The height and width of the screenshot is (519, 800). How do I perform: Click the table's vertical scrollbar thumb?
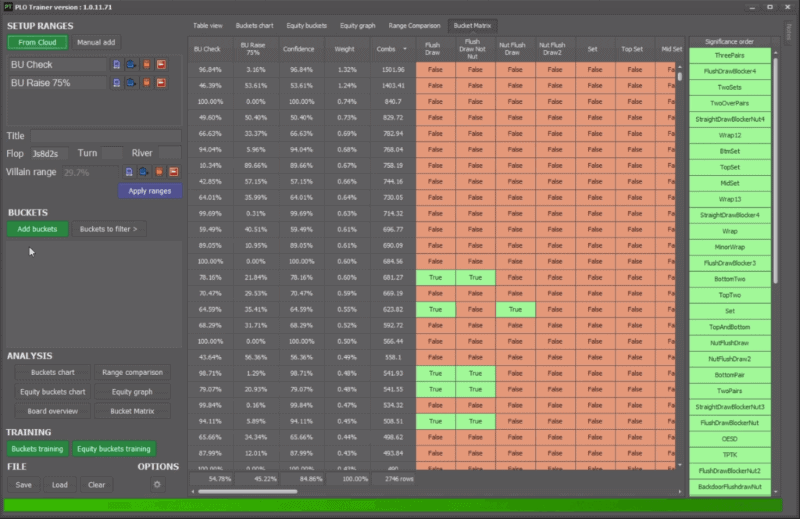[x=680, y=77]
